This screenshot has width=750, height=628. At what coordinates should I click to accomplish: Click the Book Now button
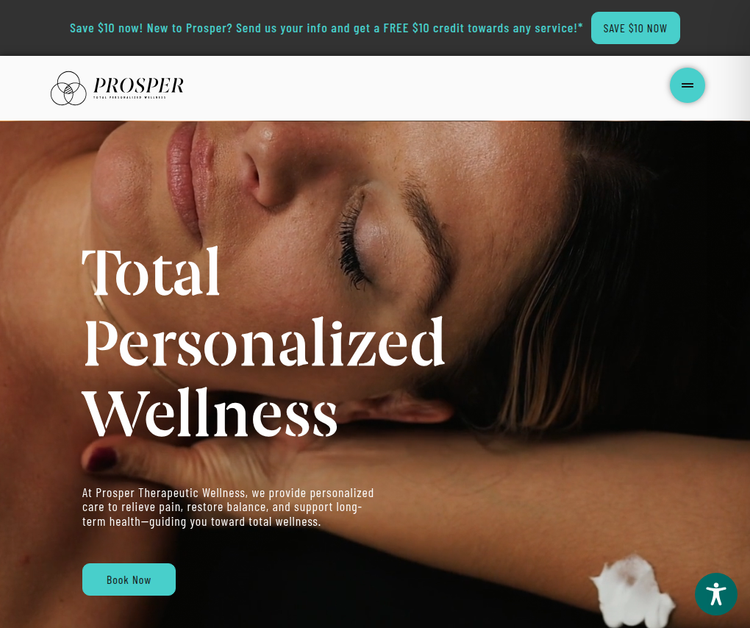129,579
